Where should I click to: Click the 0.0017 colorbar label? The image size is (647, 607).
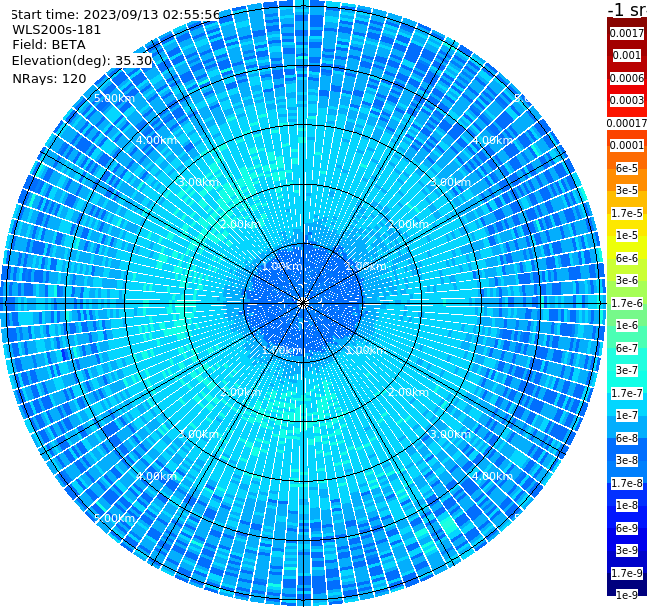(x=627, y=33)
